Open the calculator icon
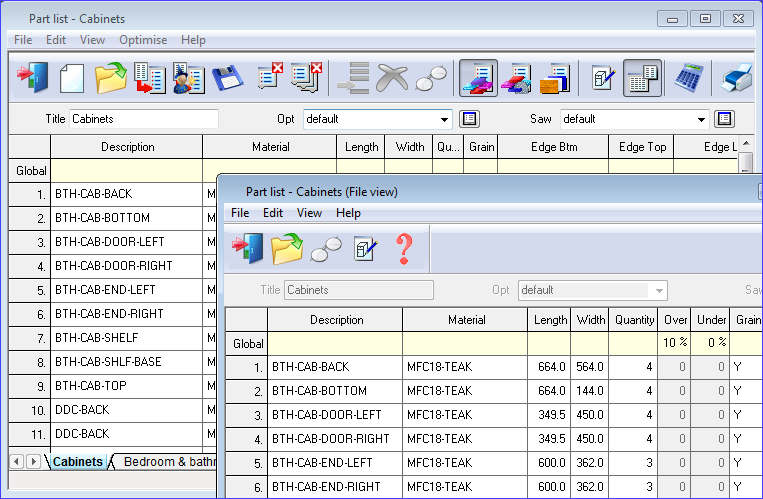 tap(689, 78)
